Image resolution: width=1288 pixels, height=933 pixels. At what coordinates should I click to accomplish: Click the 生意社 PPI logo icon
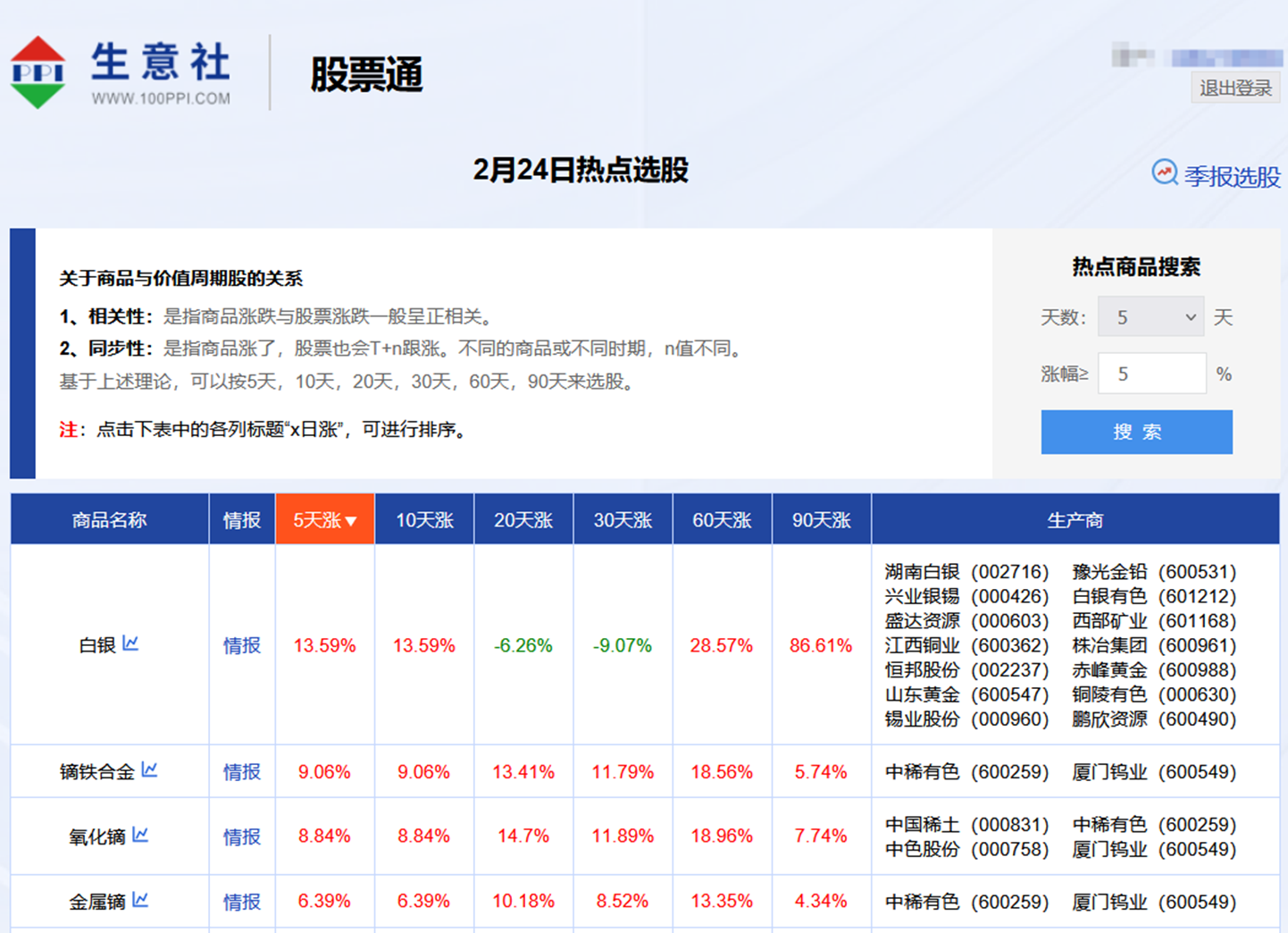[x=39, y=71]
